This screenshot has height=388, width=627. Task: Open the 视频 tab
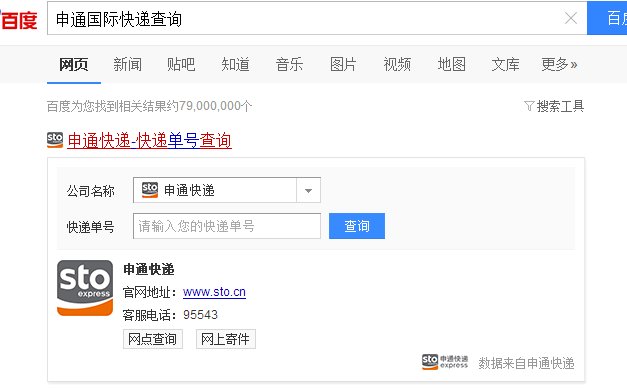(x=397, y=64)
